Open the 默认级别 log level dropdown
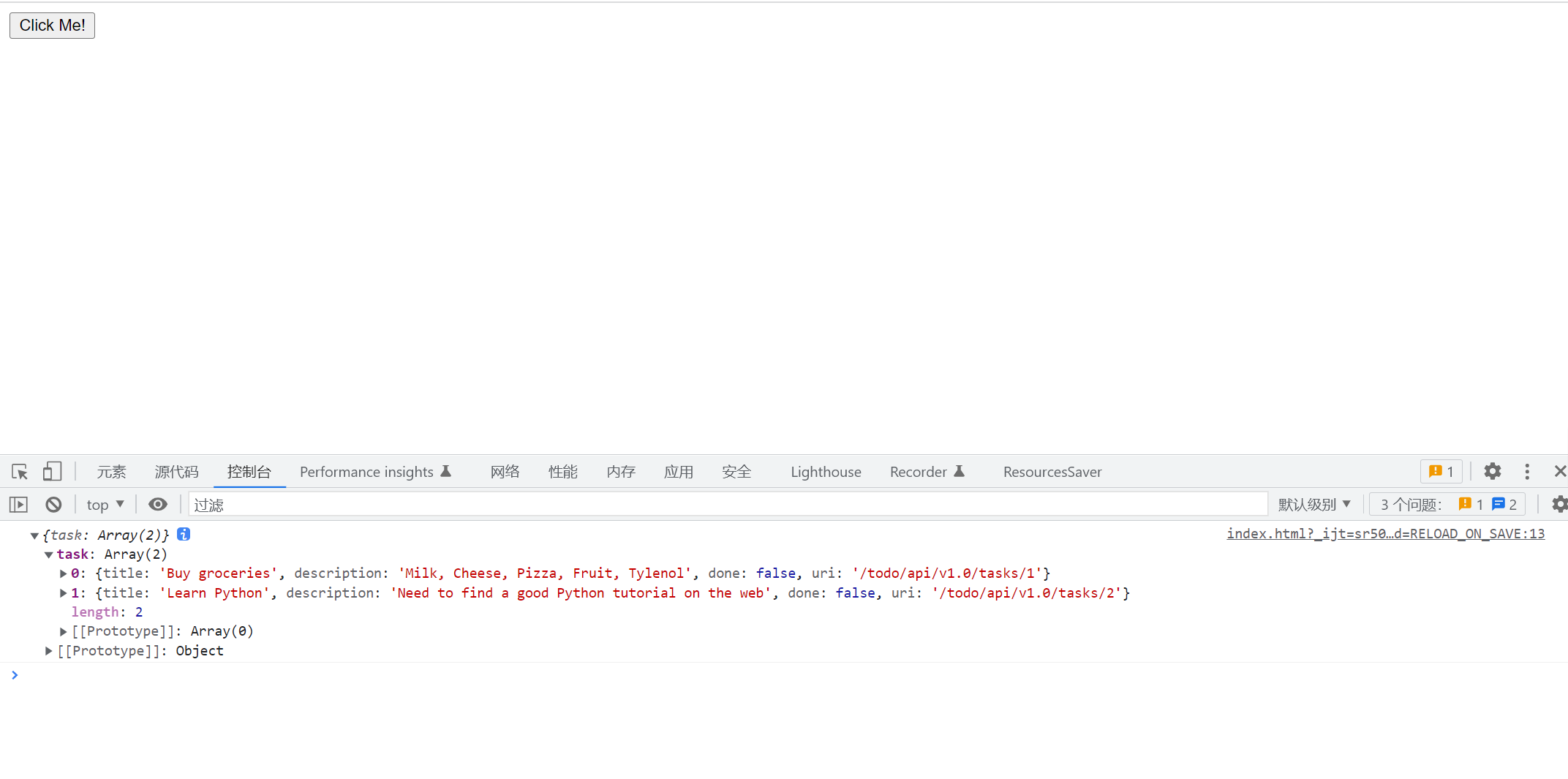 [1314, 505]
